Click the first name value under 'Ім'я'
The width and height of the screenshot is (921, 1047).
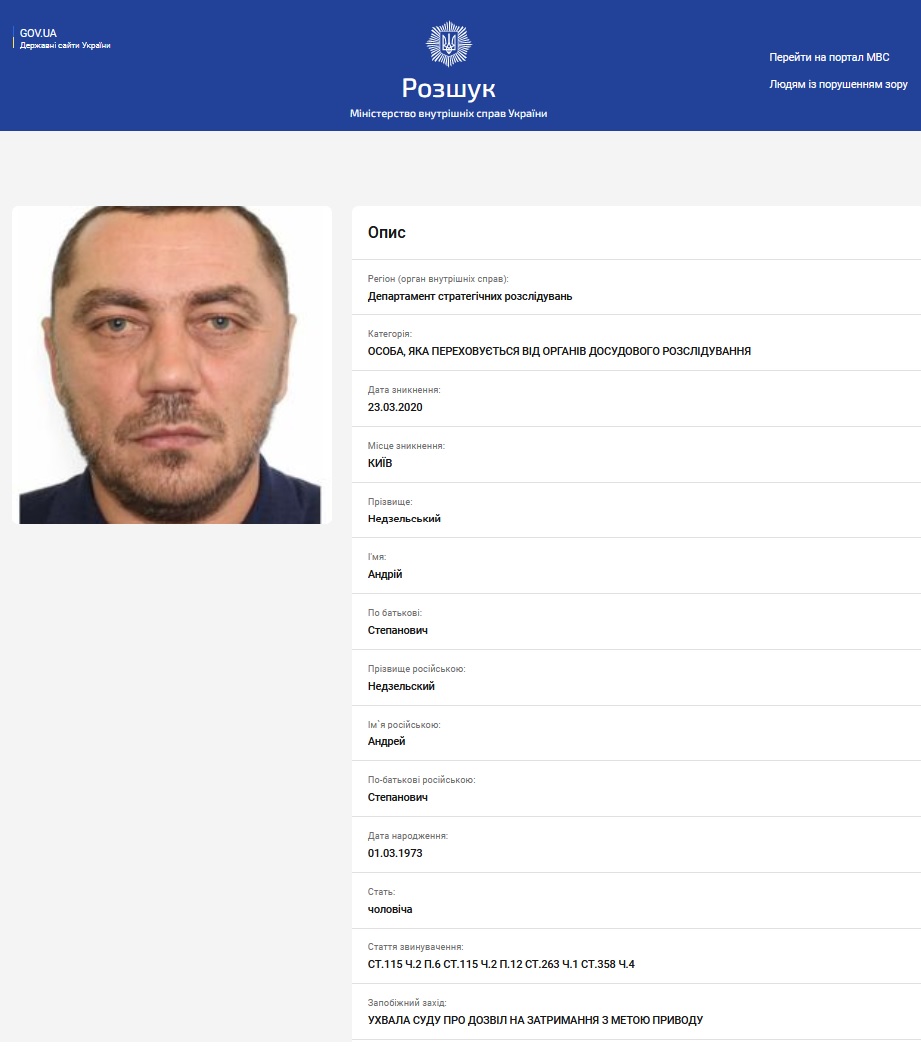[385, 574]
